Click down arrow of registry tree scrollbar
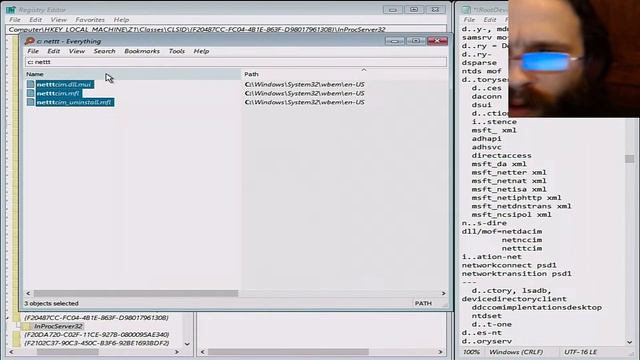Screen dimensions: 640x360 pyautogui.click(x=187, y=344)
